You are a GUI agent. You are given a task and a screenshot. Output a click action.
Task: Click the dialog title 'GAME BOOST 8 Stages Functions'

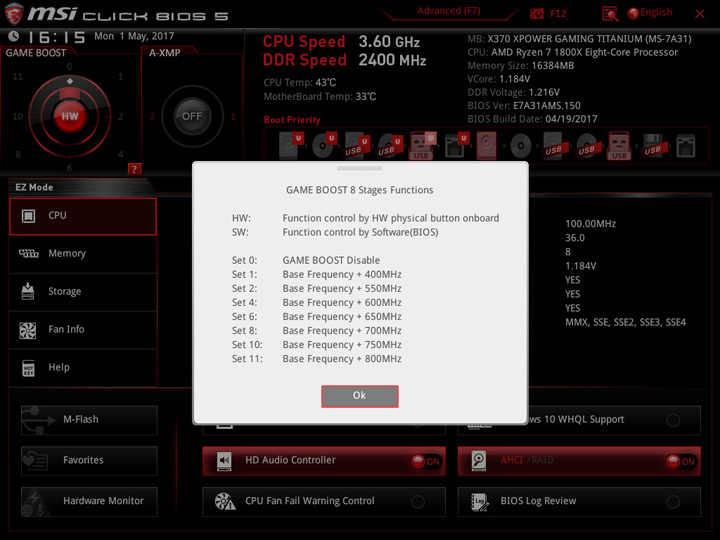(360, 190)
